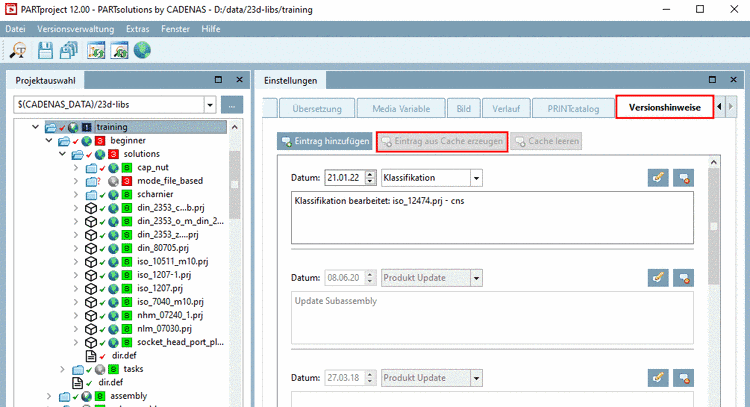Screen dimensions: 750x407
Task: Click the cube icon of nlm_07030.prj
Action: (91, 329)
